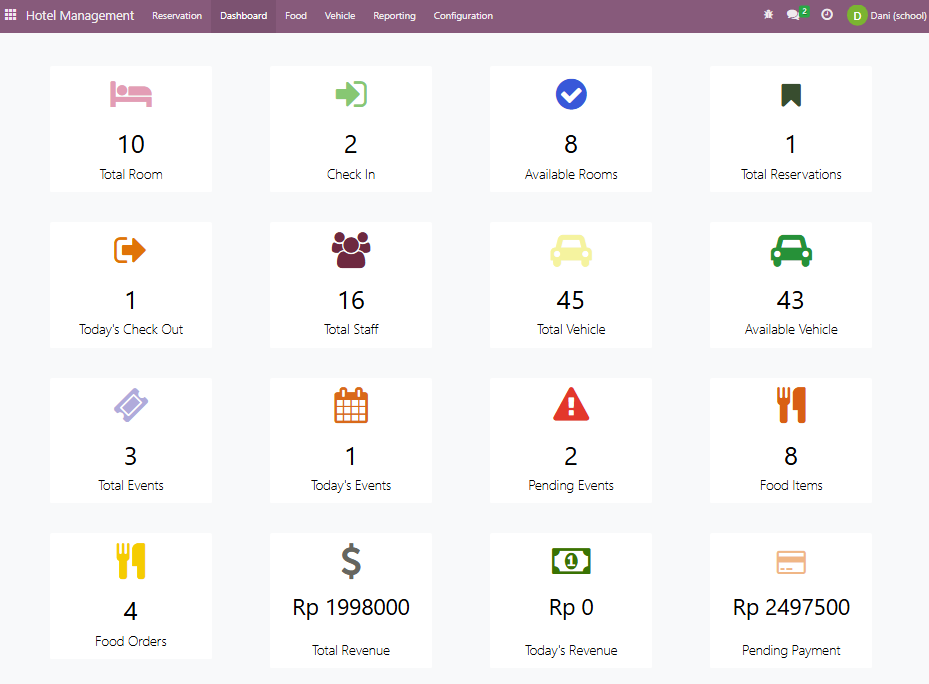
Task: Select the Vehicle menu item
Action: 340,16
